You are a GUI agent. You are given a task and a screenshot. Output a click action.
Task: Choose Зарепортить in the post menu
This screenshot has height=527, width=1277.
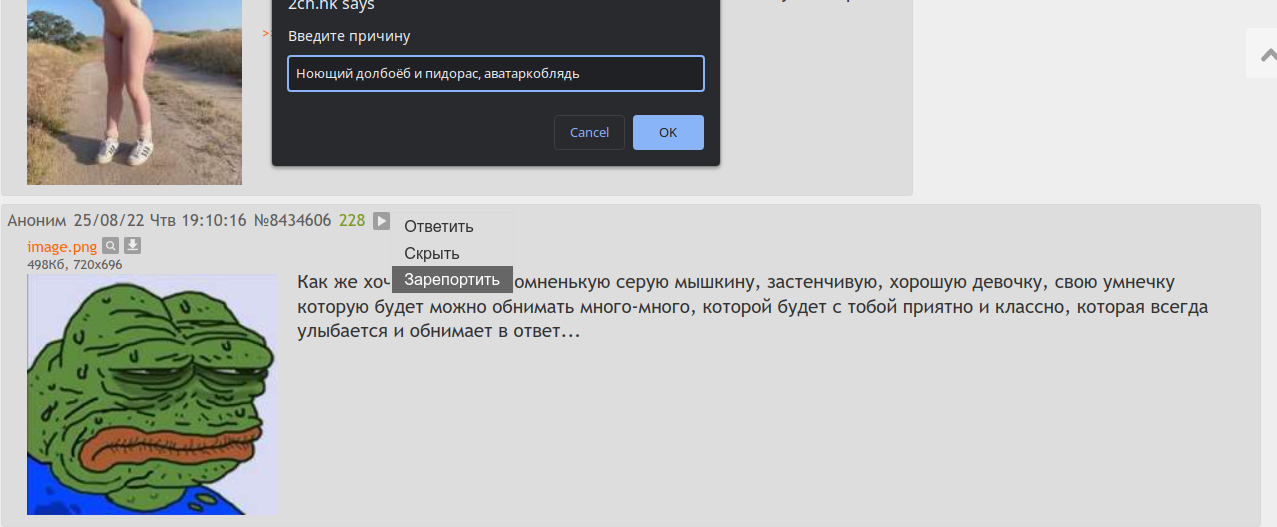pos(452,279)
